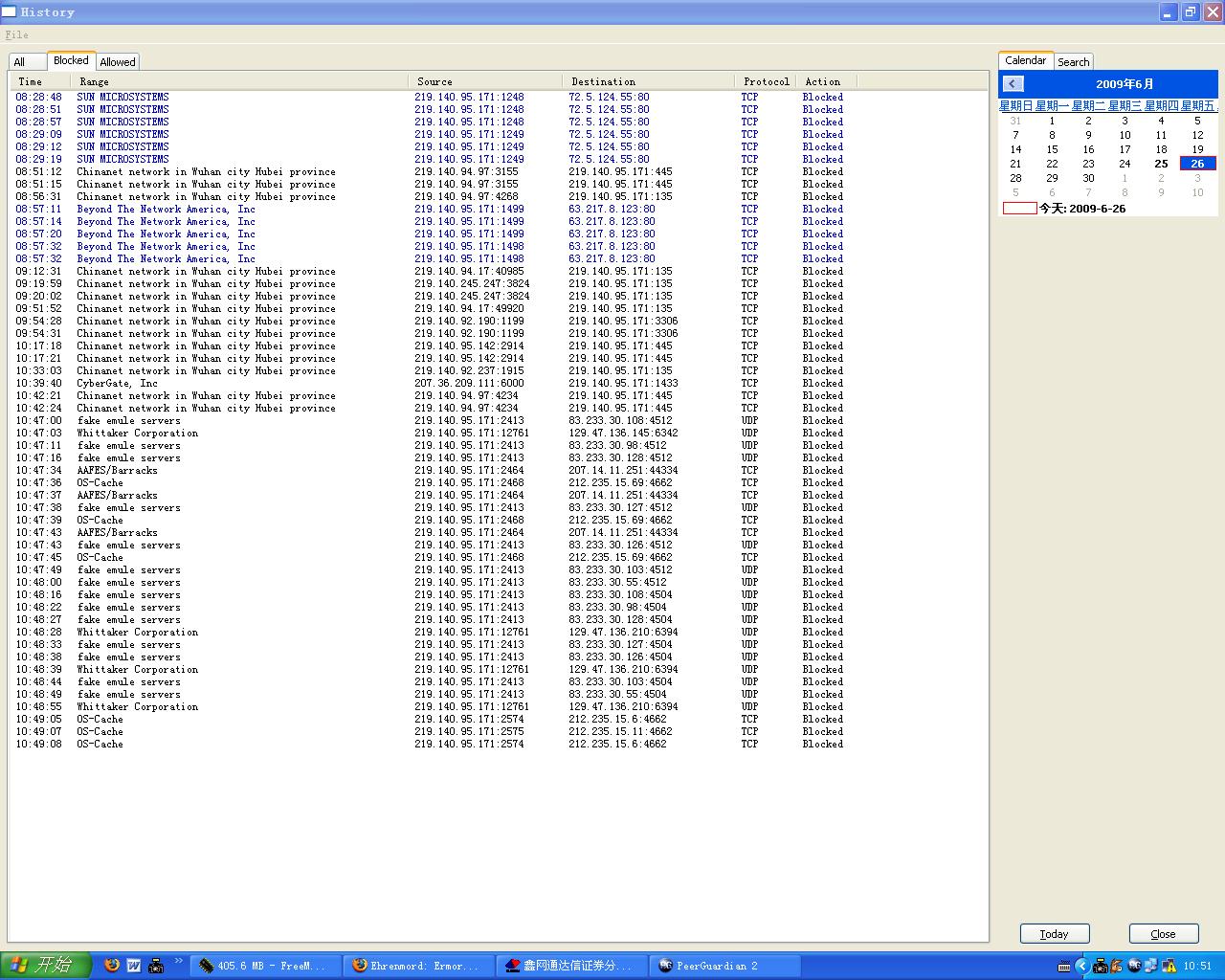1225x980 pixels.
Task: Select calendar date 30
Action: click(x=1088, y=178)
